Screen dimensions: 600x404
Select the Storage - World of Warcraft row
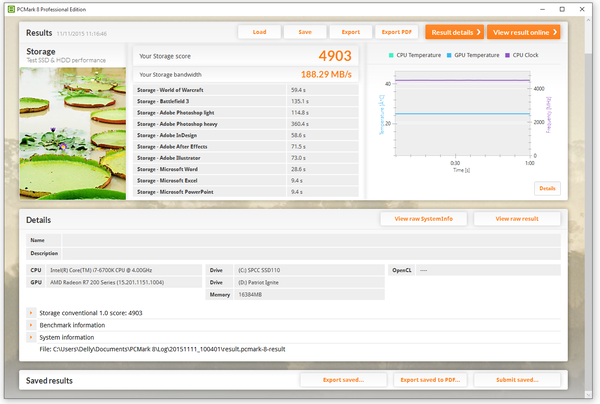[246, 90]
